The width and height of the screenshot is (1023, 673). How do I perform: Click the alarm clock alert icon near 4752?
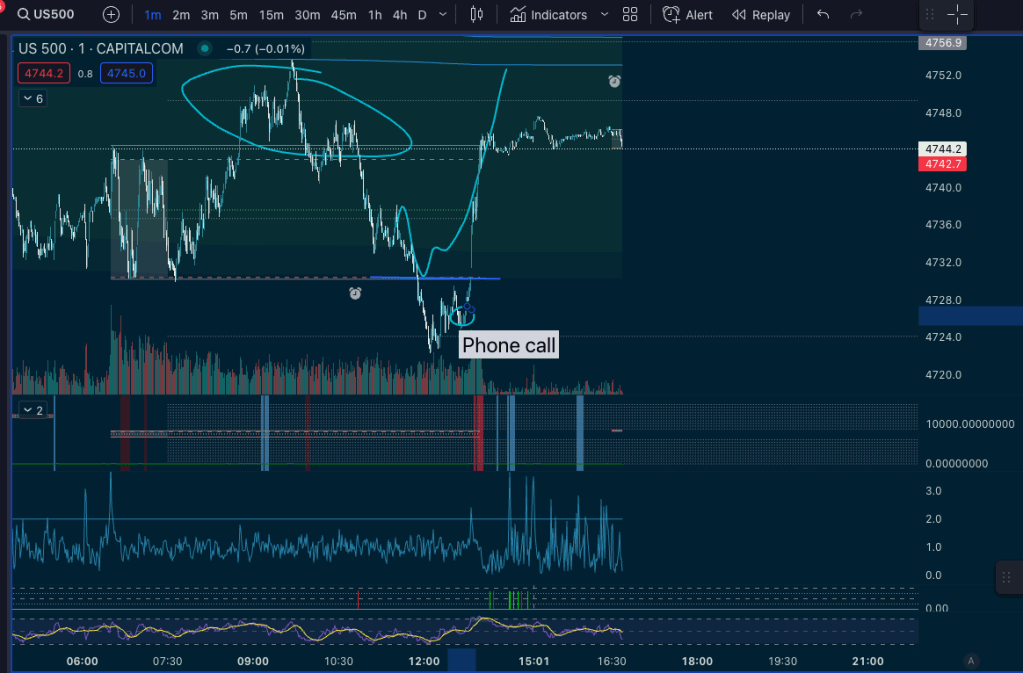[x=615, y=81]
